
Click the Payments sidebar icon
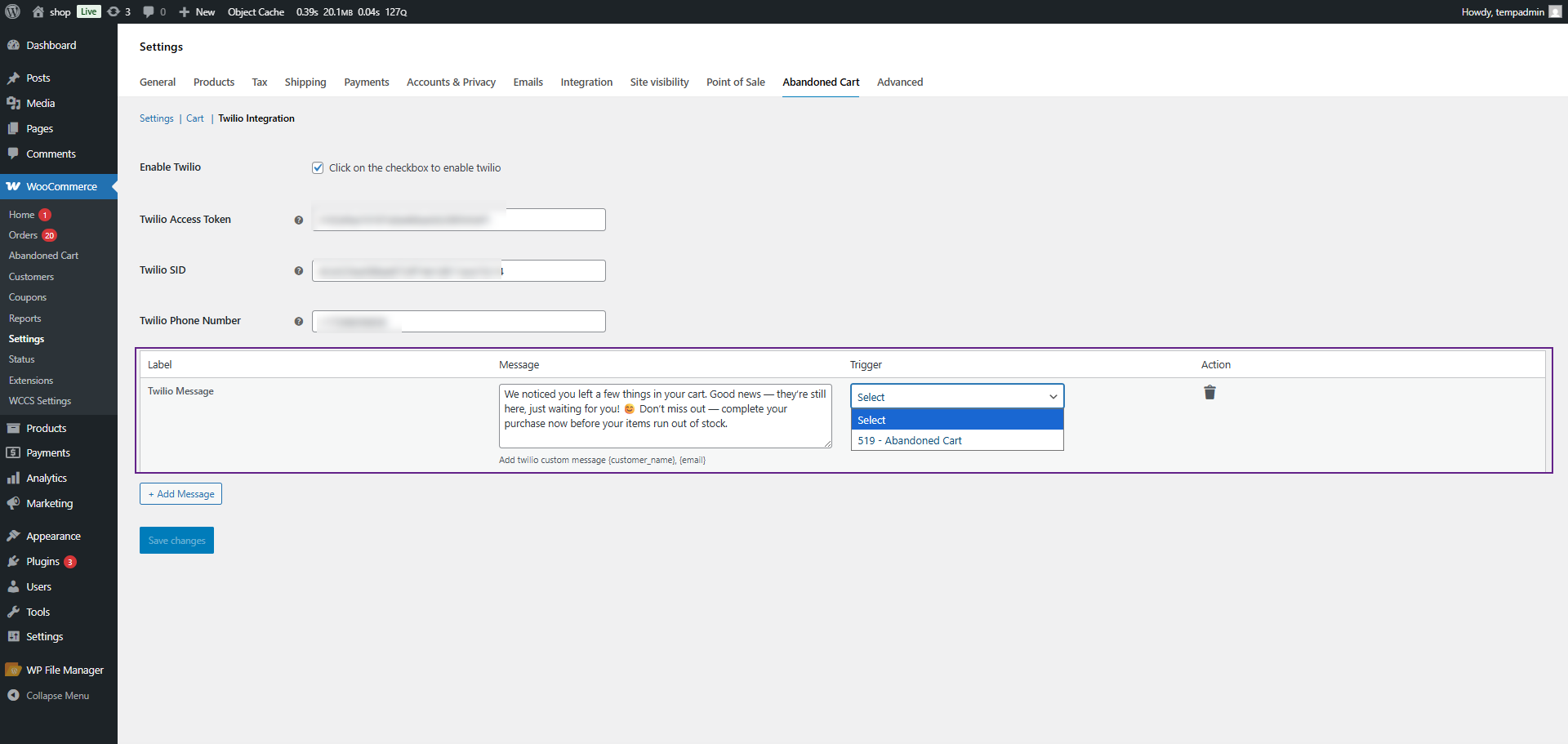pos(13,452)
